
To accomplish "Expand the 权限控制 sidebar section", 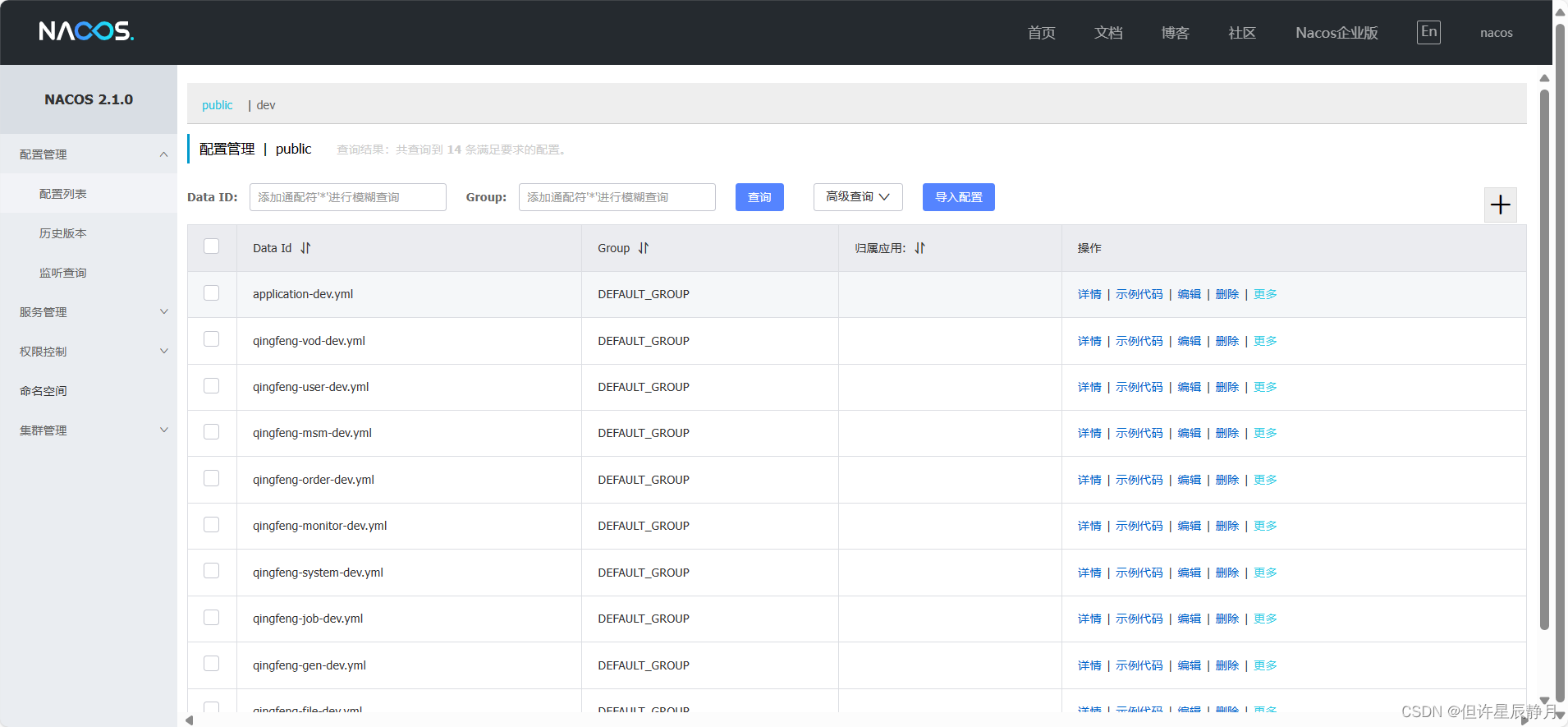I will 89,352.
